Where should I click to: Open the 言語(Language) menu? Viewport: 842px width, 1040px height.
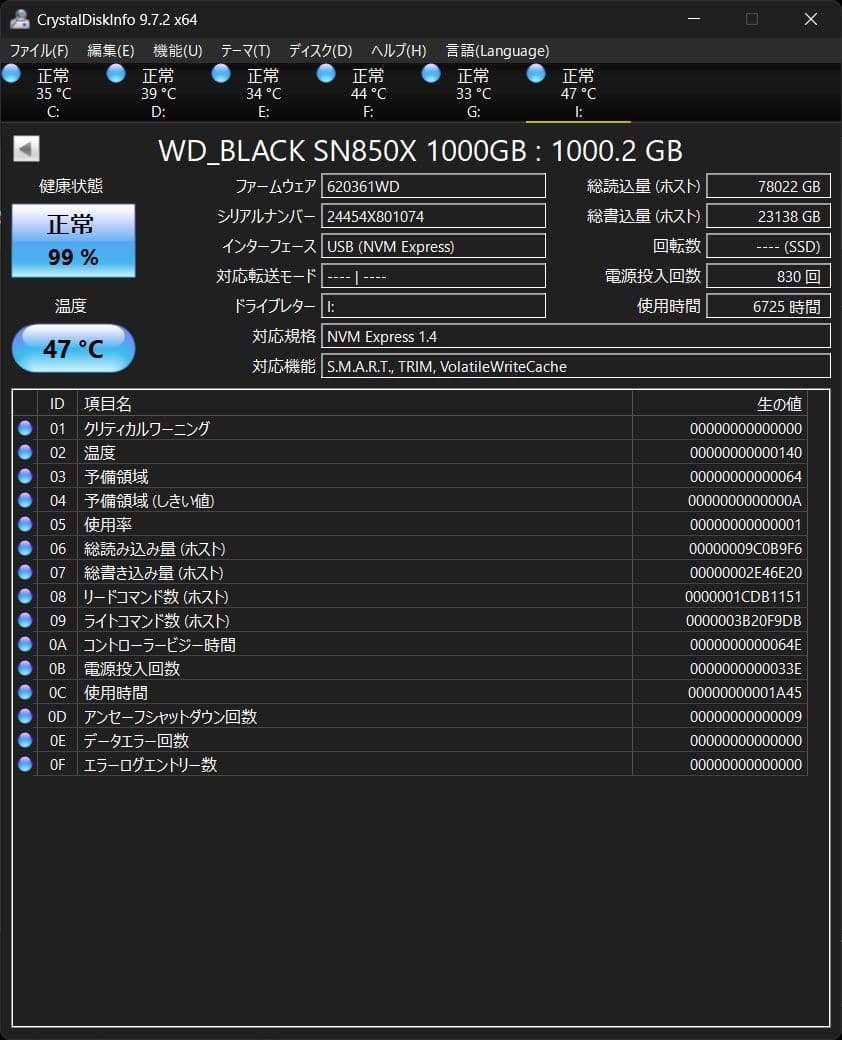pyautogui.click(x=500, y=50)
